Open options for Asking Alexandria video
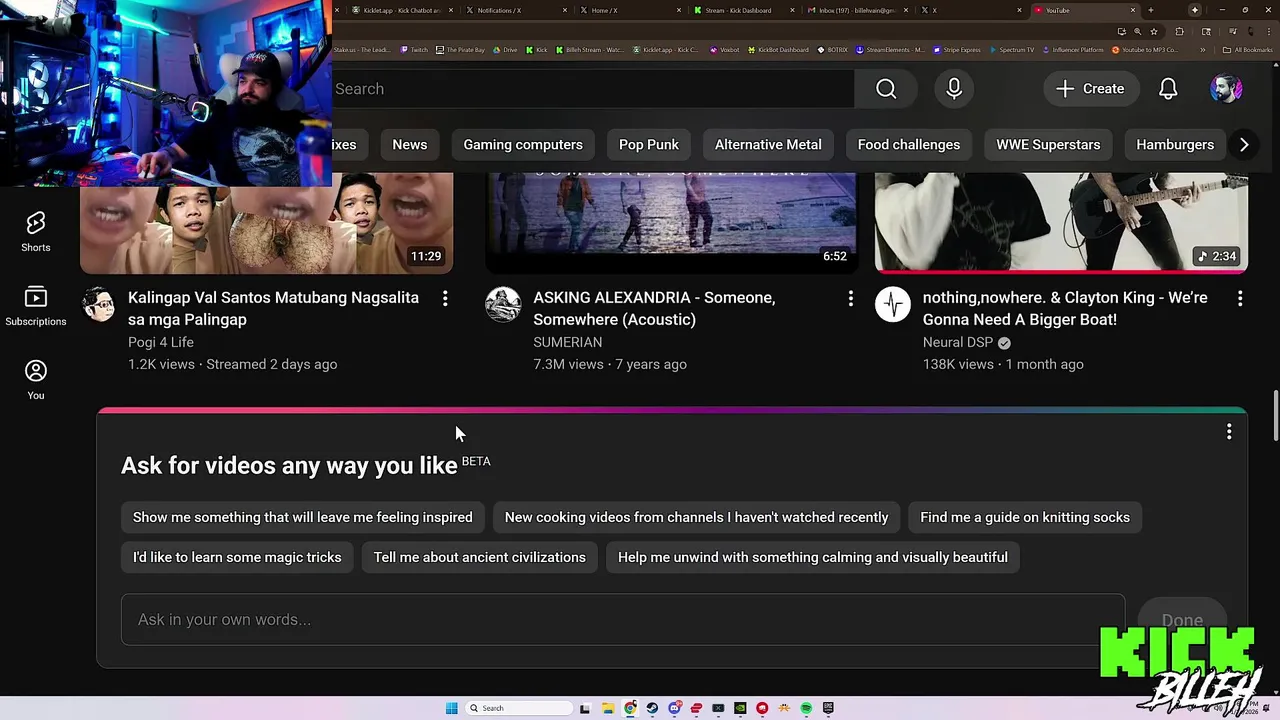 pos(850,298)
